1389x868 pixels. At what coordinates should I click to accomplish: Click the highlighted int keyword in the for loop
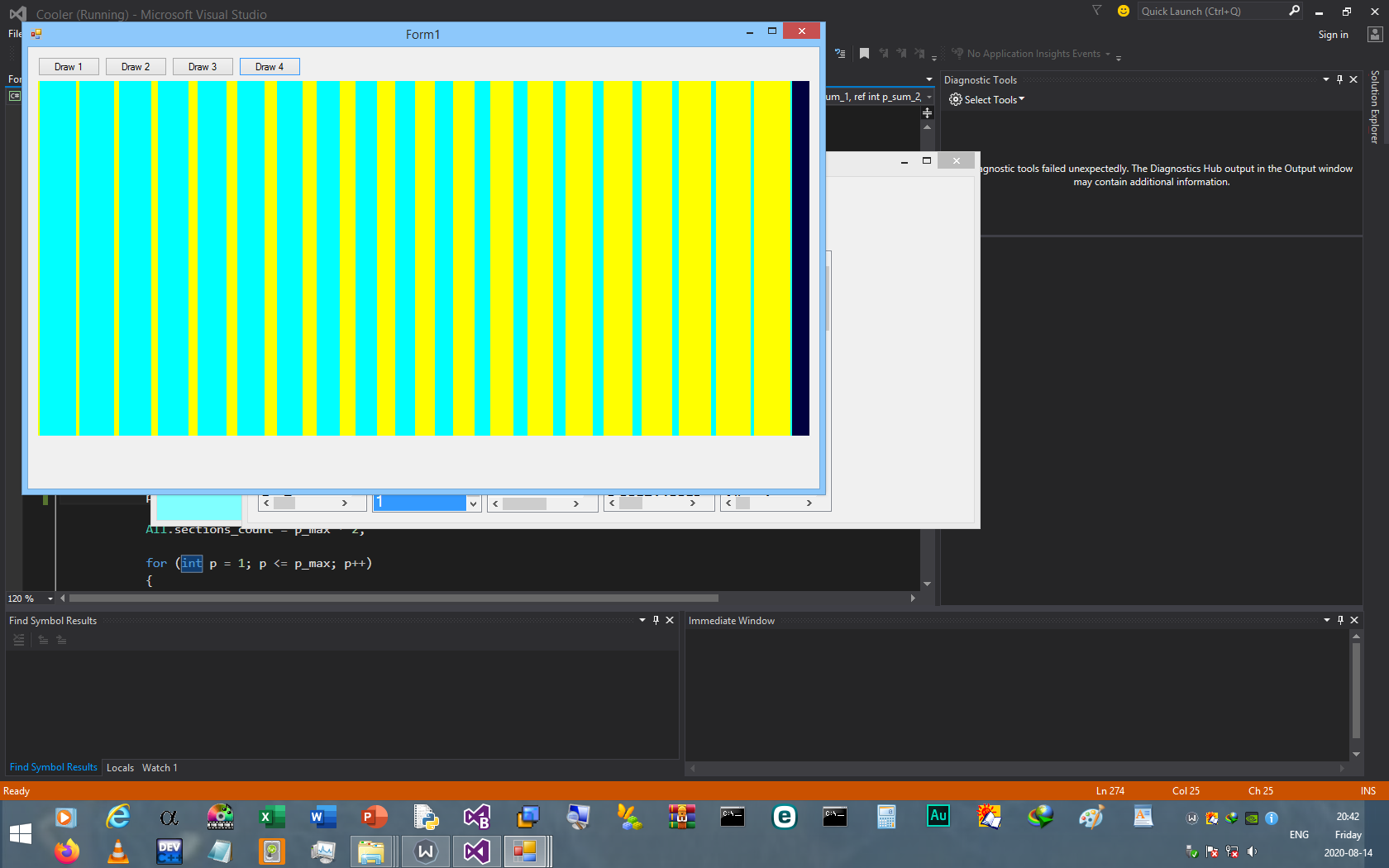point(191,563)
